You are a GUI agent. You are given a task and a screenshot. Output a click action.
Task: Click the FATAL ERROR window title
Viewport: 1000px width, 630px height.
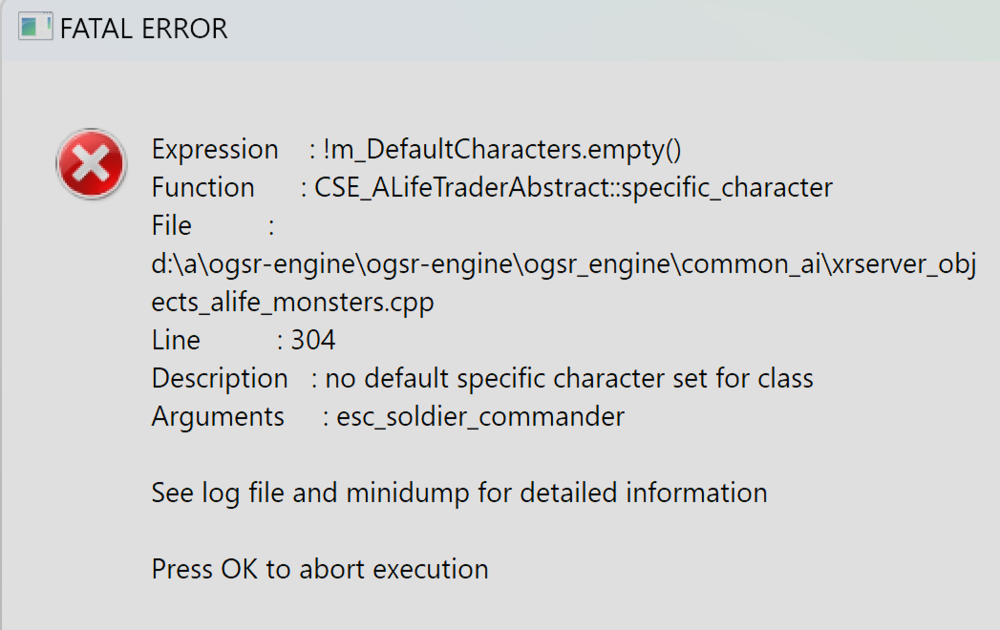pyautogui.click(x=144, y=29)
